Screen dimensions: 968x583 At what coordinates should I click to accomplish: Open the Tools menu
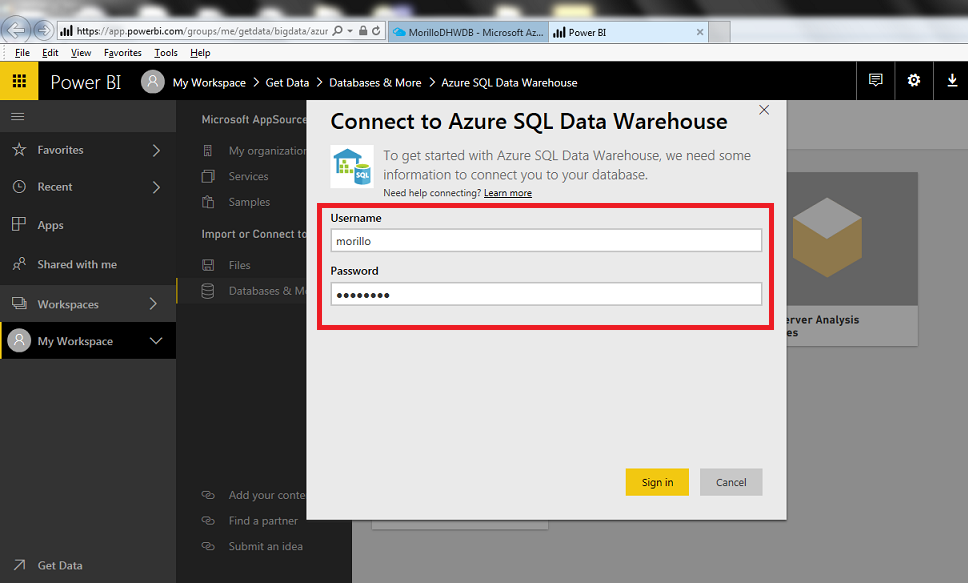166,52
